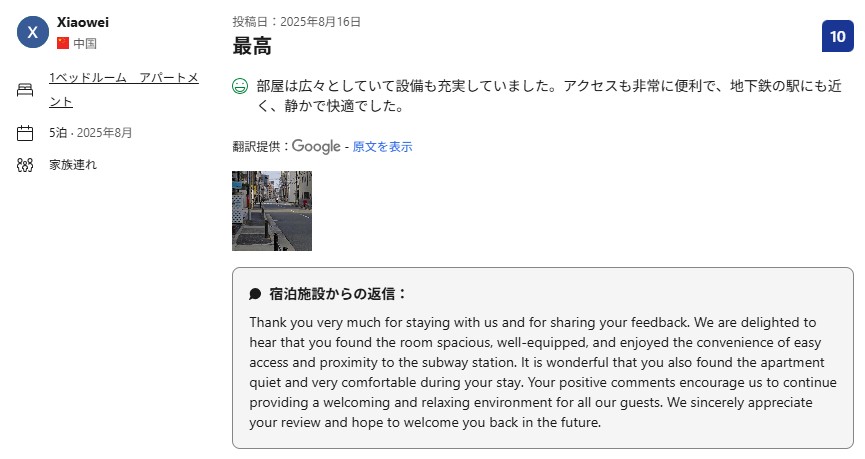
Task: Click the family group icon
Action: click(25, 165)
